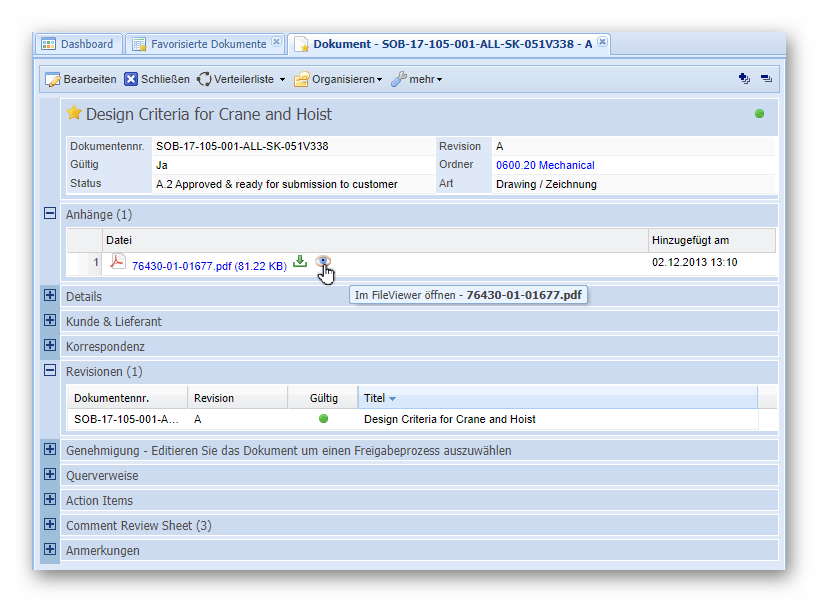
Task: Click the Bearbeiten button
Action: pyautogui.click(x=81, y=79)
